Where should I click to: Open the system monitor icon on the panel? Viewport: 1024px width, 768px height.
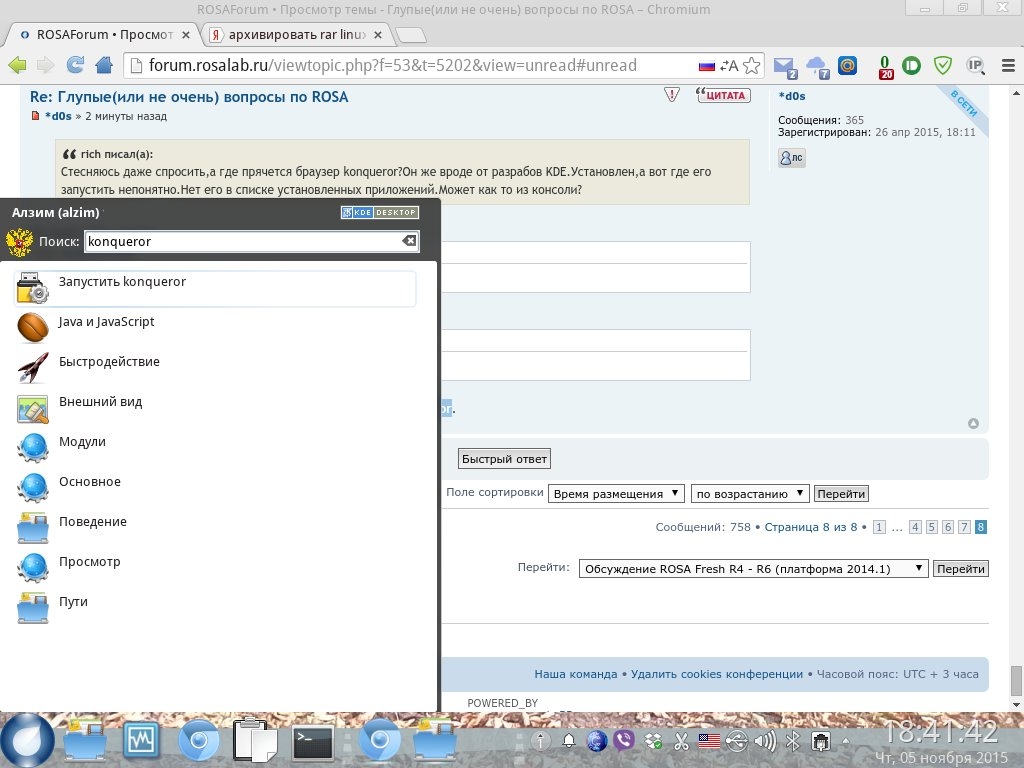[141, 741]
